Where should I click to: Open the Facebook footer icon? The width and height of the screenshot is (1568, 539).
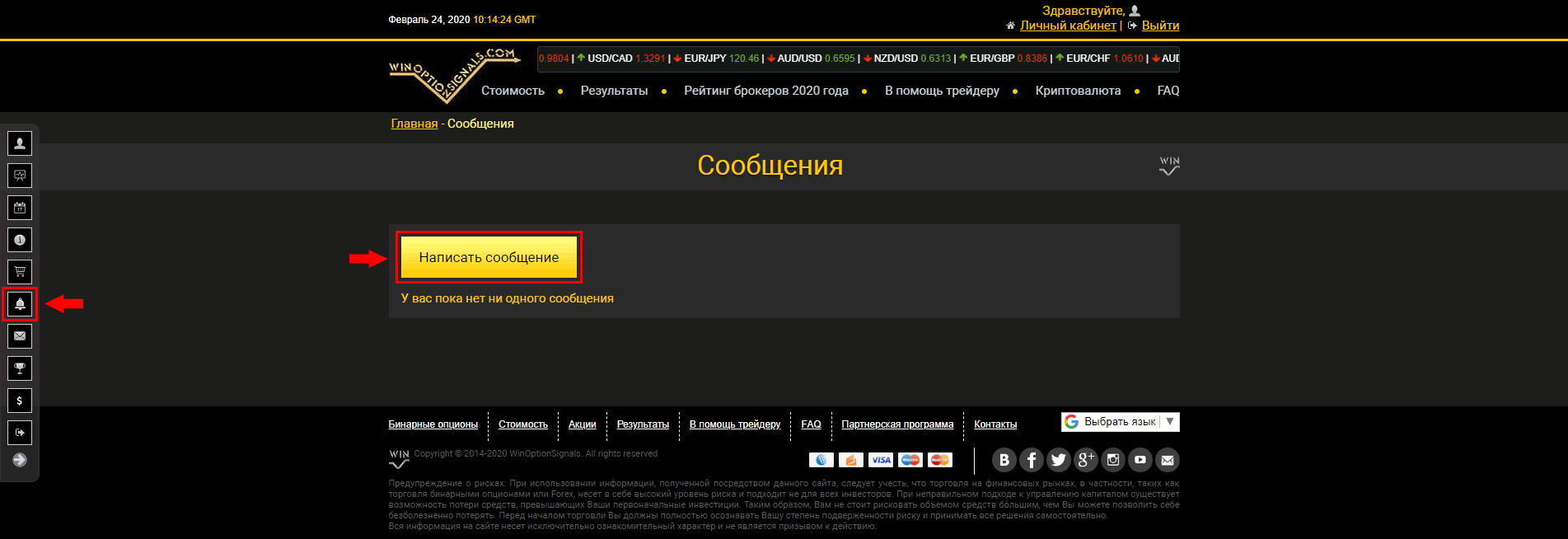[1031, 460]
